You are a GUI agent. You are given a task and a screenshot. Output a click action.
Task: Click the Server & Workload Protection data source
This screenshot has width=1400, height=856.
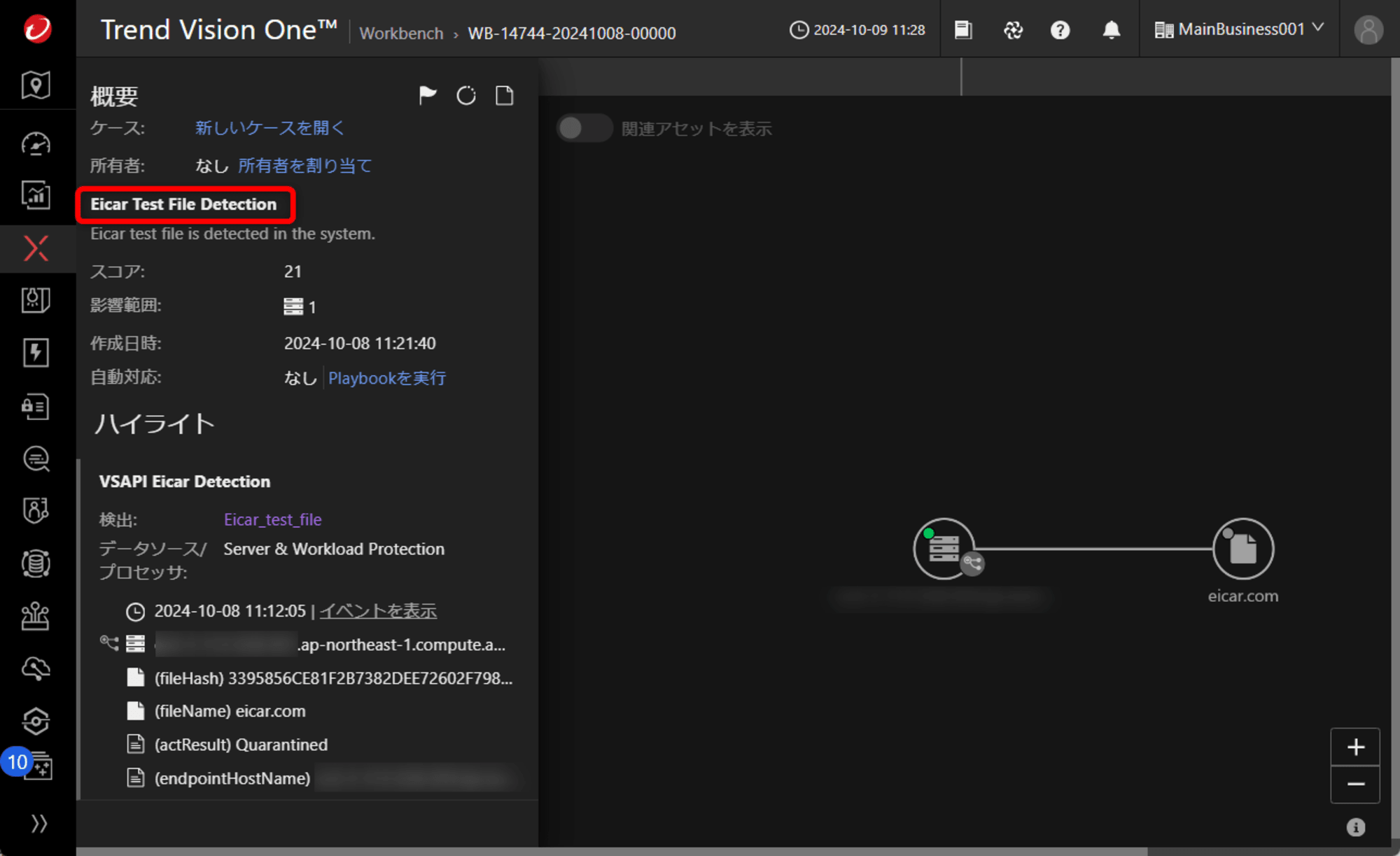[x=334, y=549]
